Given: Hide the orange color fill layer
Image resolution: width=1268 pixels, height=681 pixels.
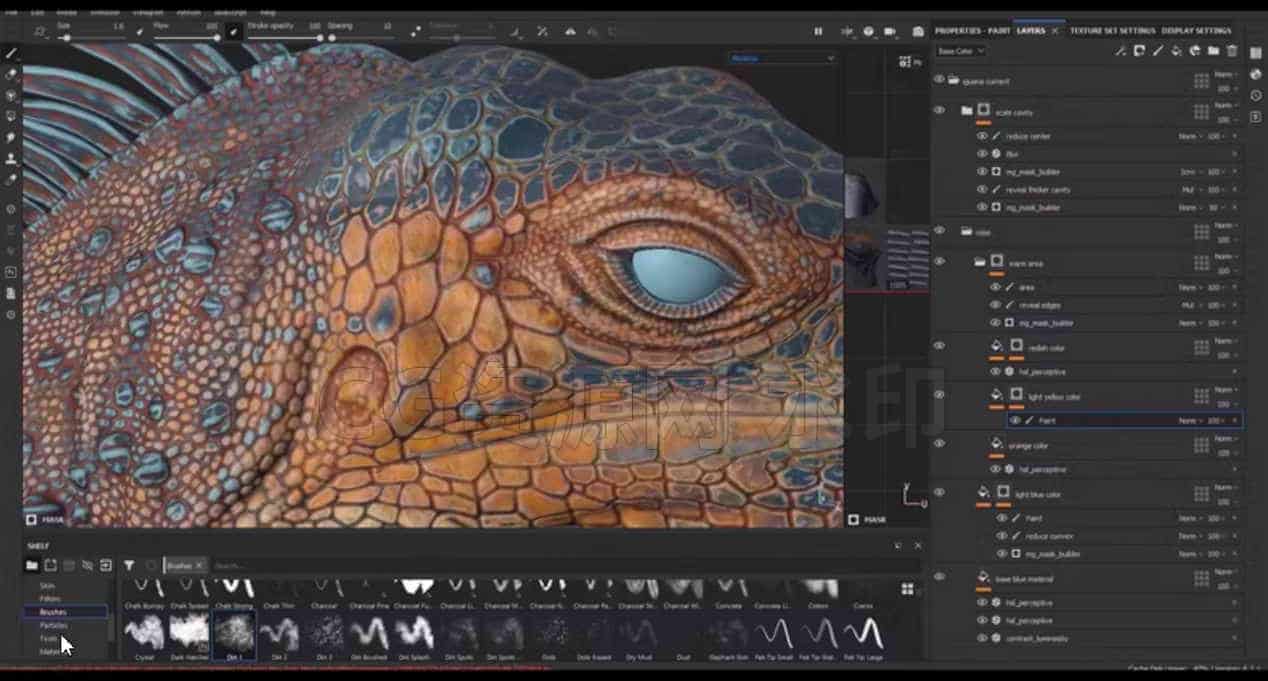Looking at the screenshot, I should 939,443.
